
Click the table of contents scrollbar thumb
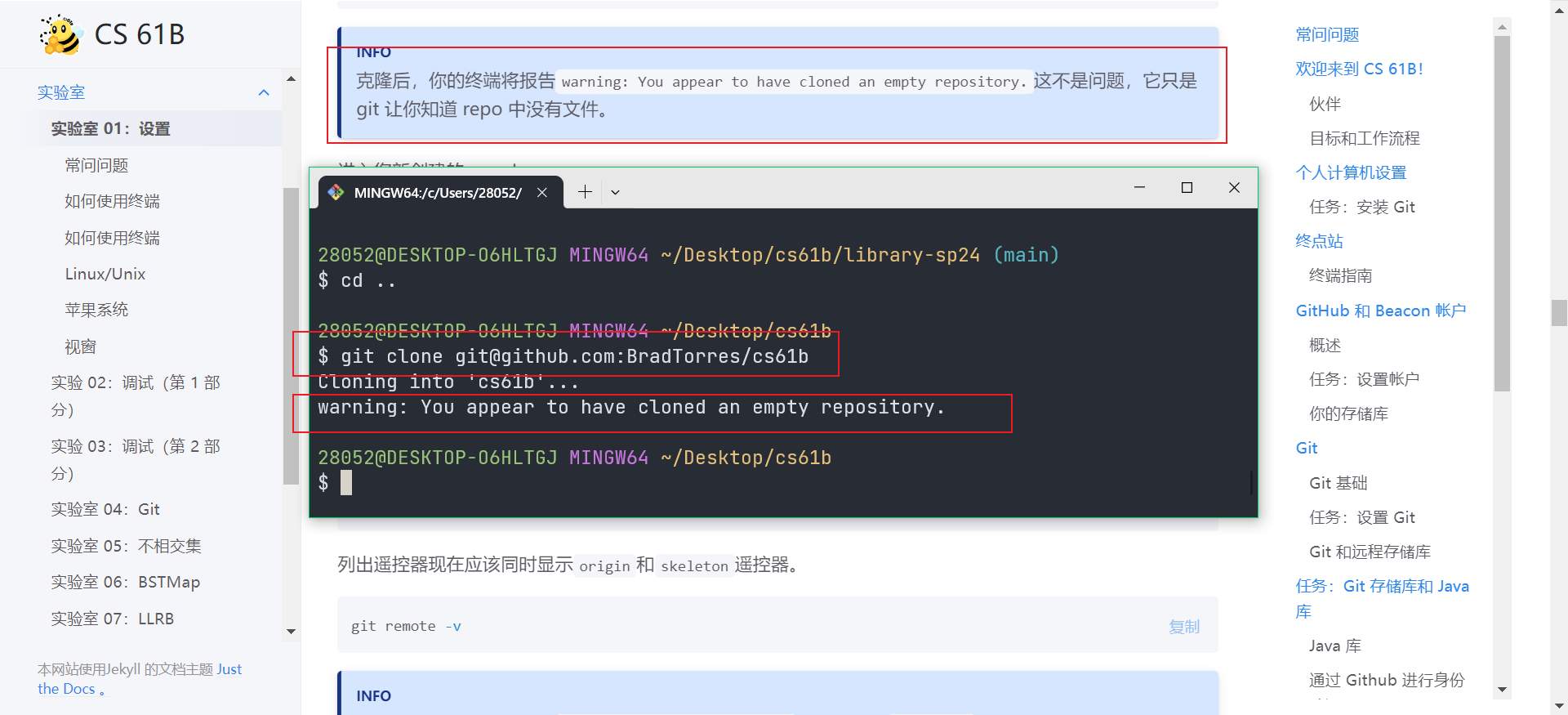(1502, 214)
